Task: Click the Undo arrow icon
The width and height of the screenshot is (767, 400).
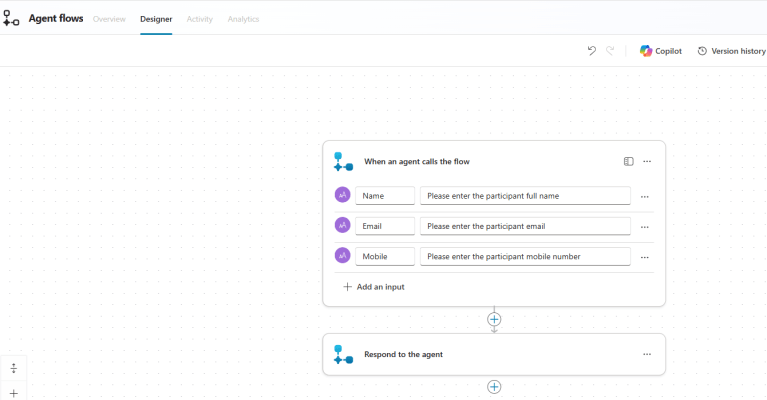Action: (591, 51)
